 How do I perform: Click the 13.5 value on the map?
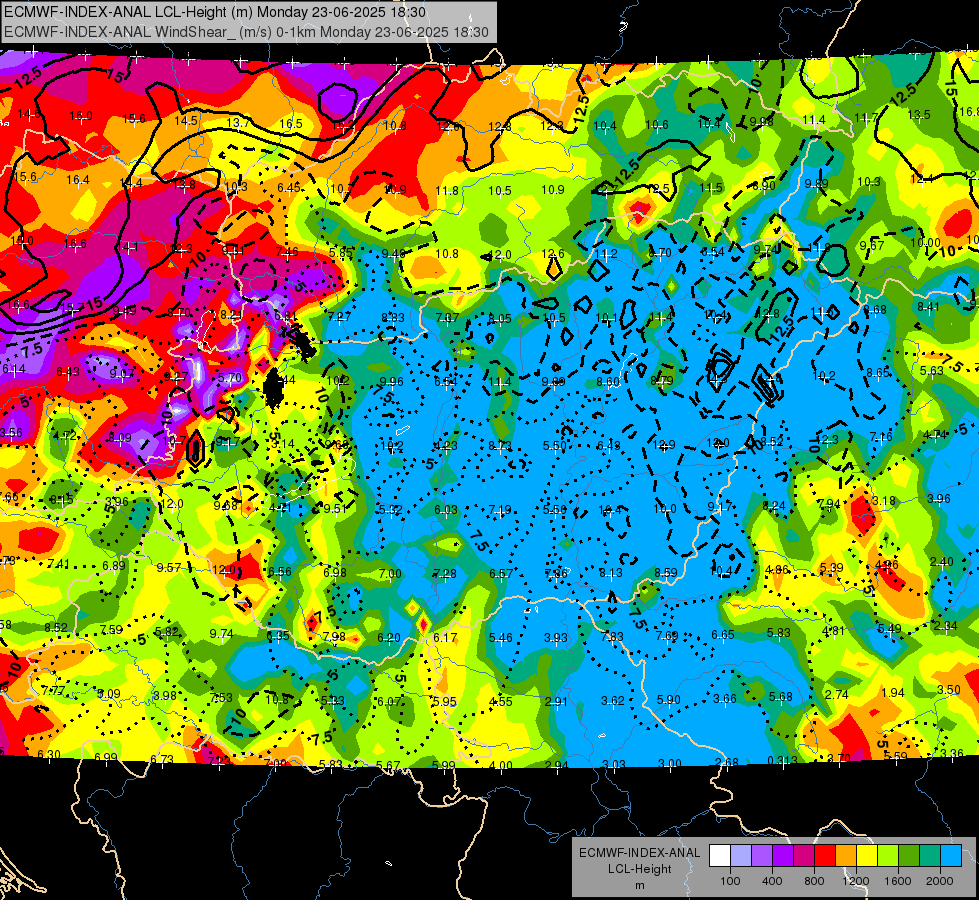pos(919,114)
